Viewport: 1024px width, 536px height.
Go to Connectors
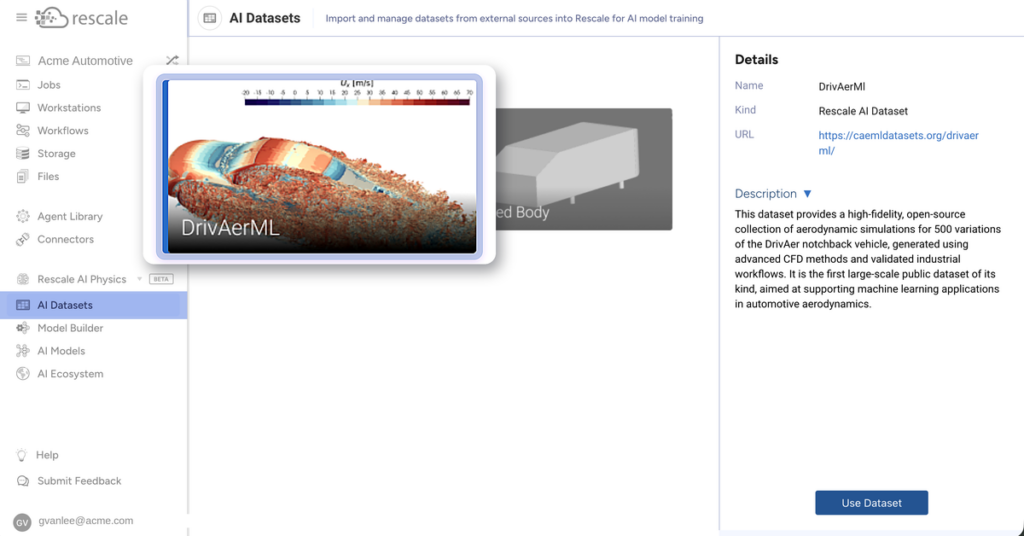click(65, 239)
